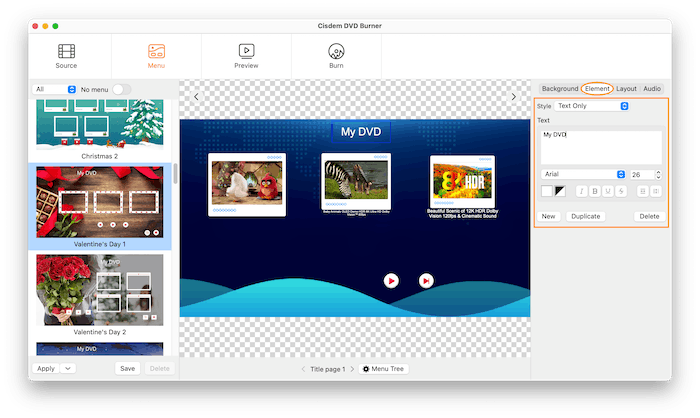Image resolution: width=700 pixels, height=418 pixels.
Task: Toggle the No menu switch
Action: point(122,89)
